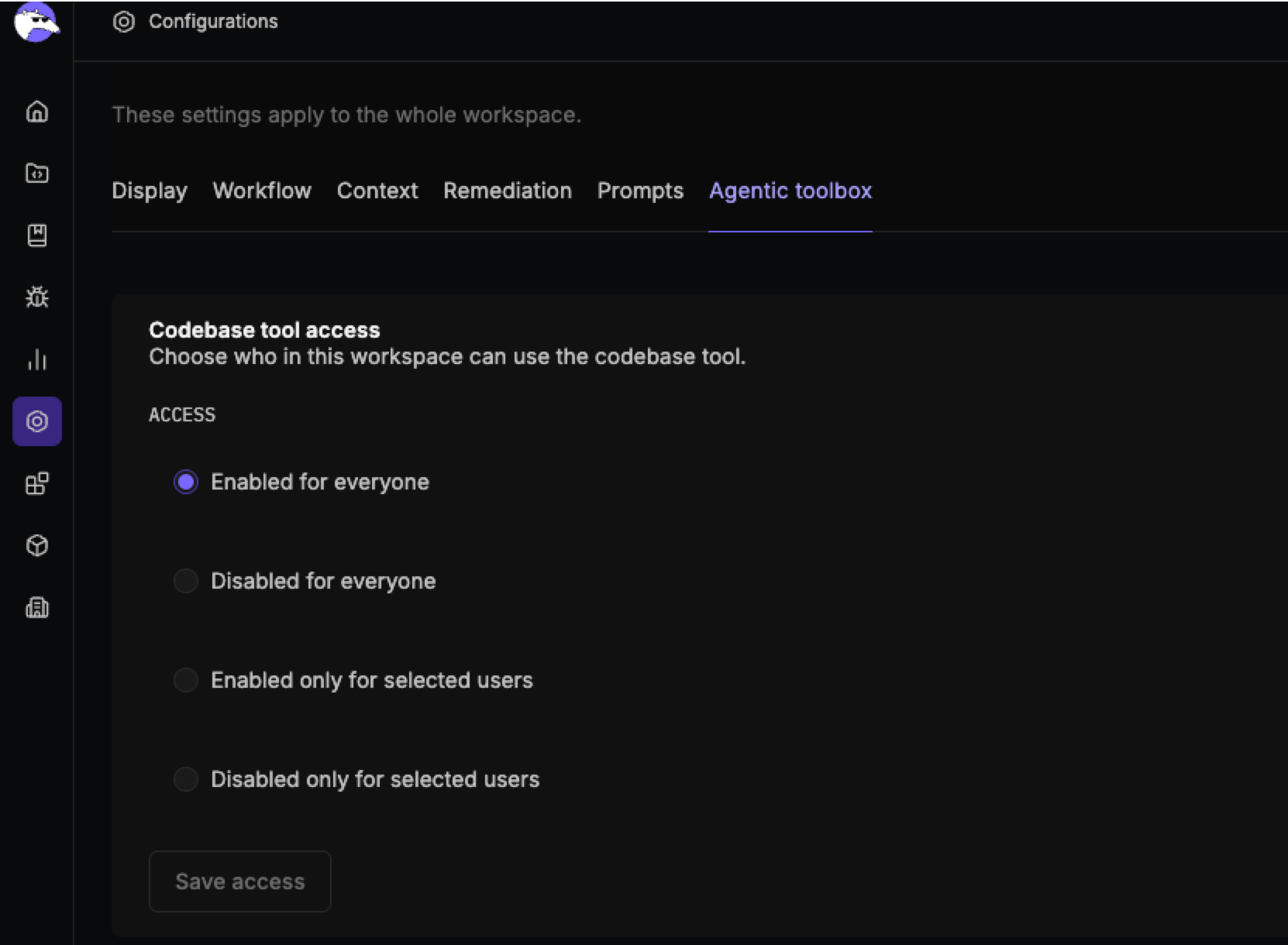The width and height of the screenshot is (1288, 945).
Task: Choose Enabled only for selected users
Action: point(186,680)
